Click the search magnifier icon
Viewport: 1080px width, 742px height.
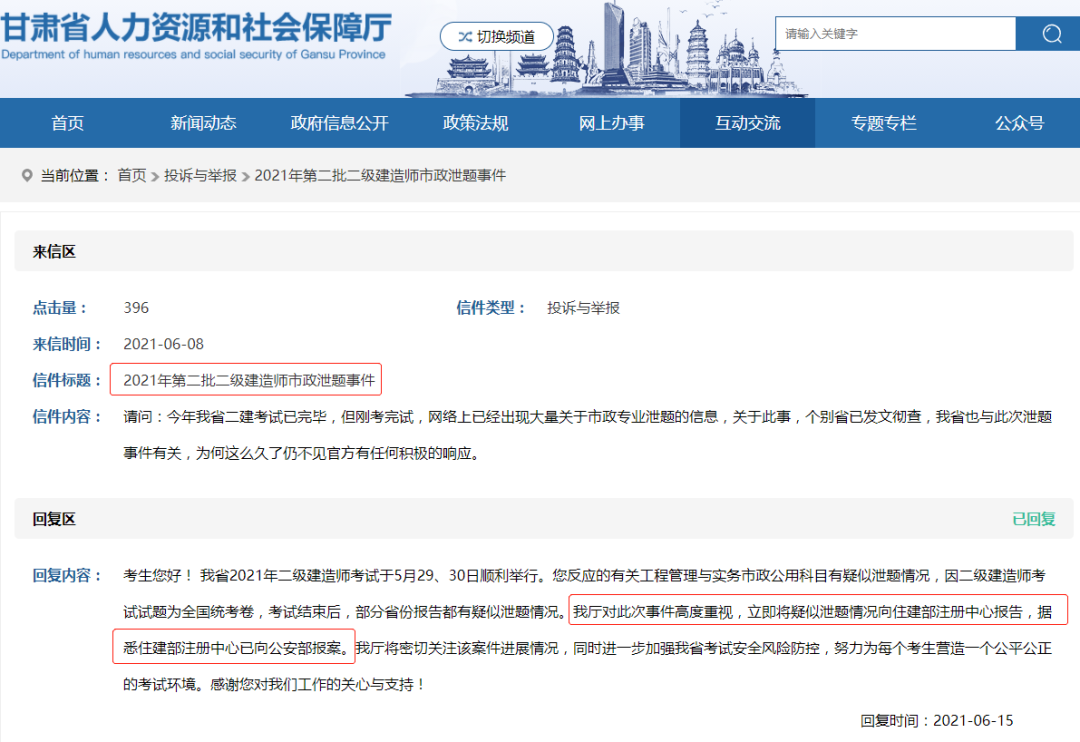click(x=1051, y=34)
